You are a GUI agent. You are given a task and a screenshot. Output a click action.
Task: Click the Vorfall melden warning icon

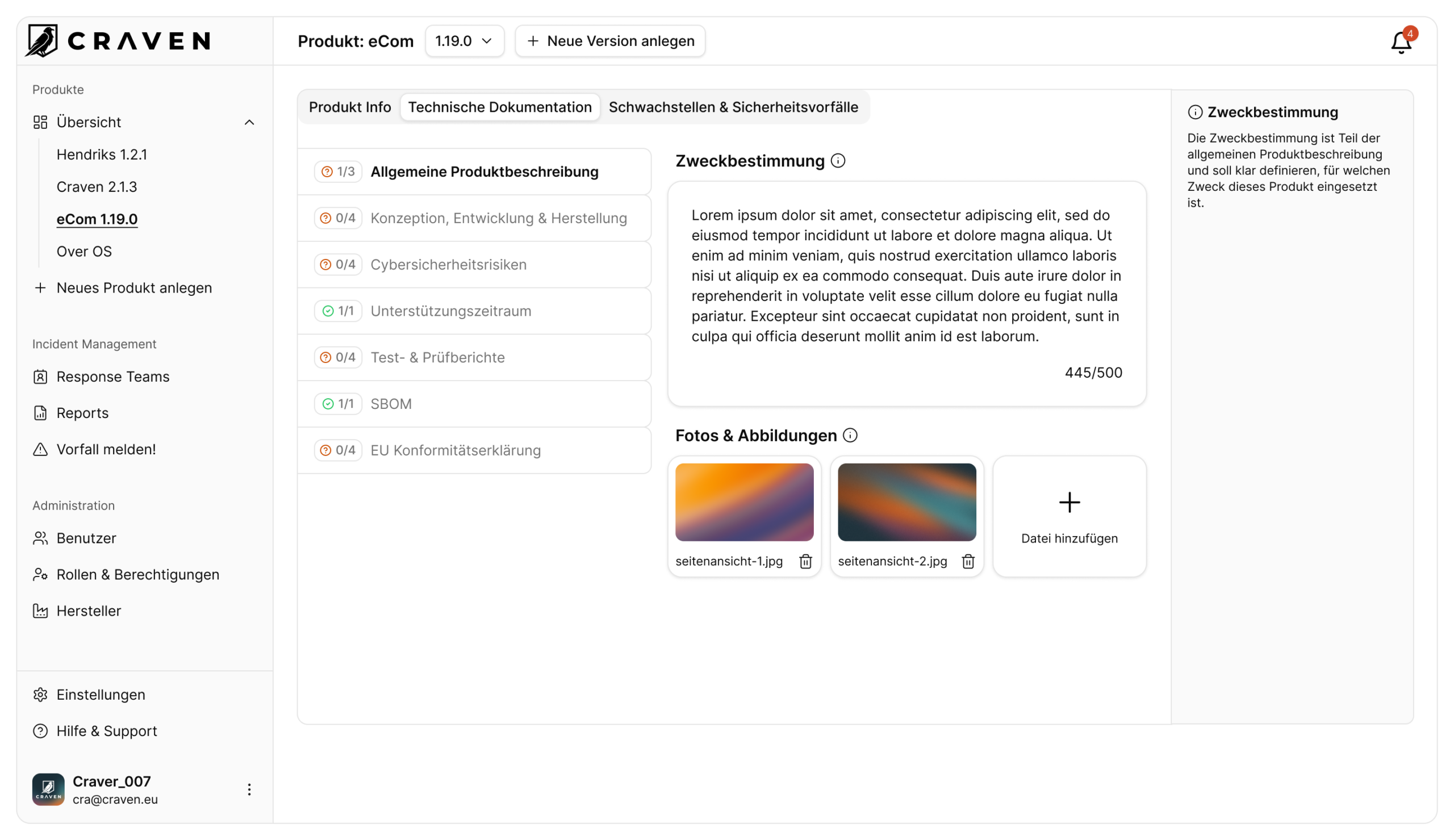40,449
